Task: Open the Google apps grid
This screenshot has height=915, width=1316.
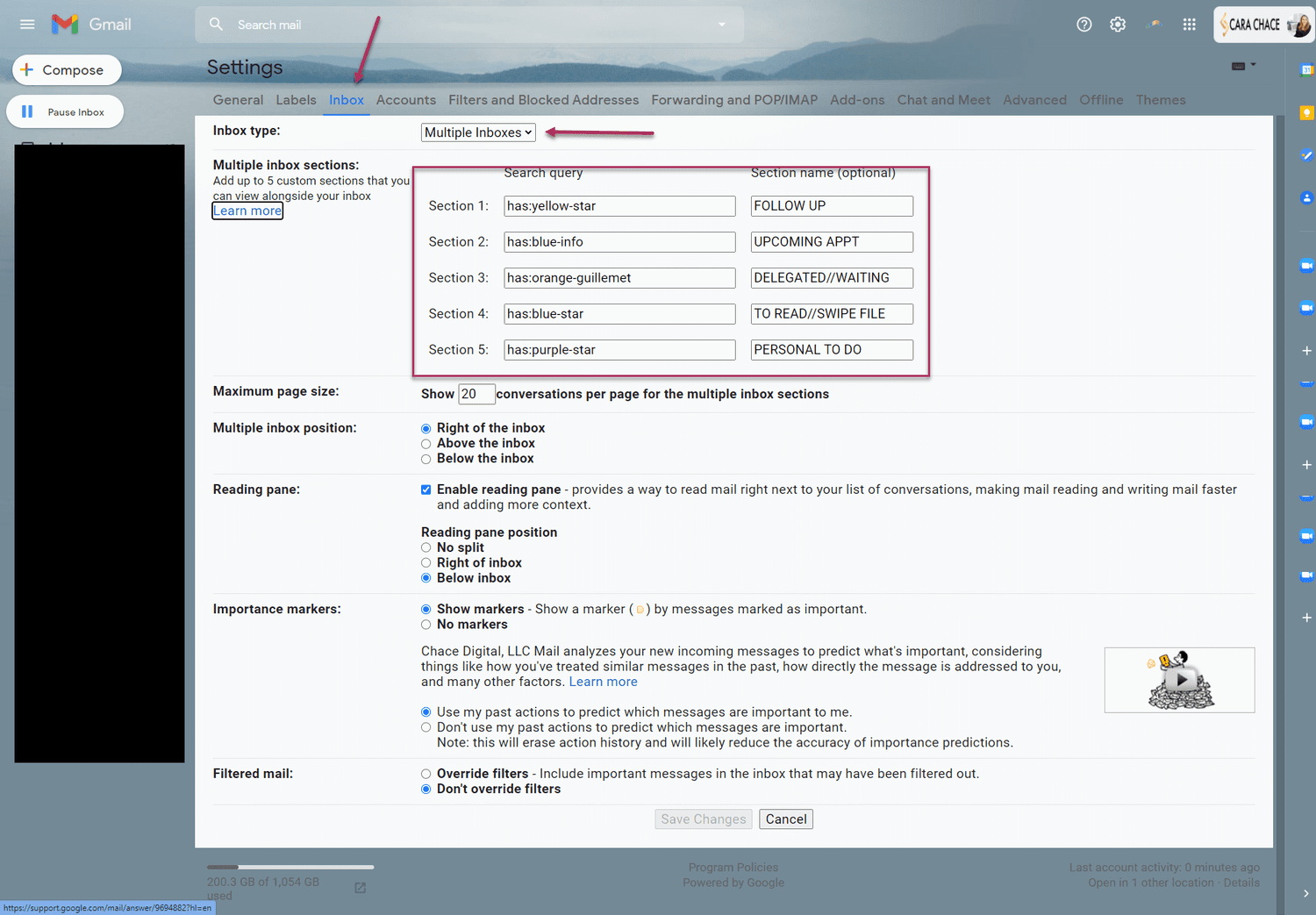Action: pyautogui.click(x=1189, y=24)
